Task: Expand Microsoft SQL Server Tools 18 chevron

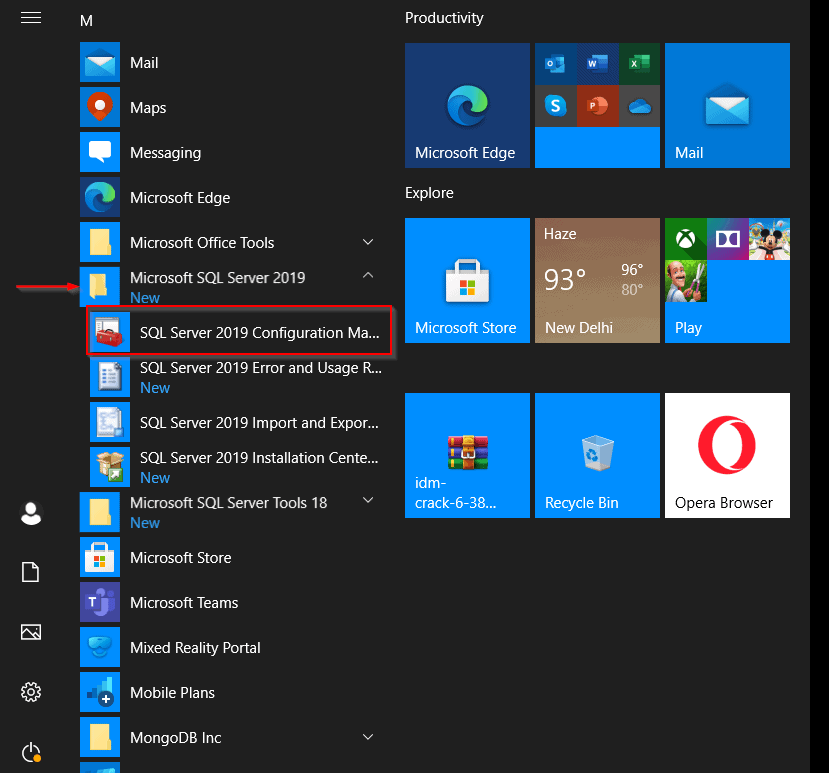Action: [368, 500]
